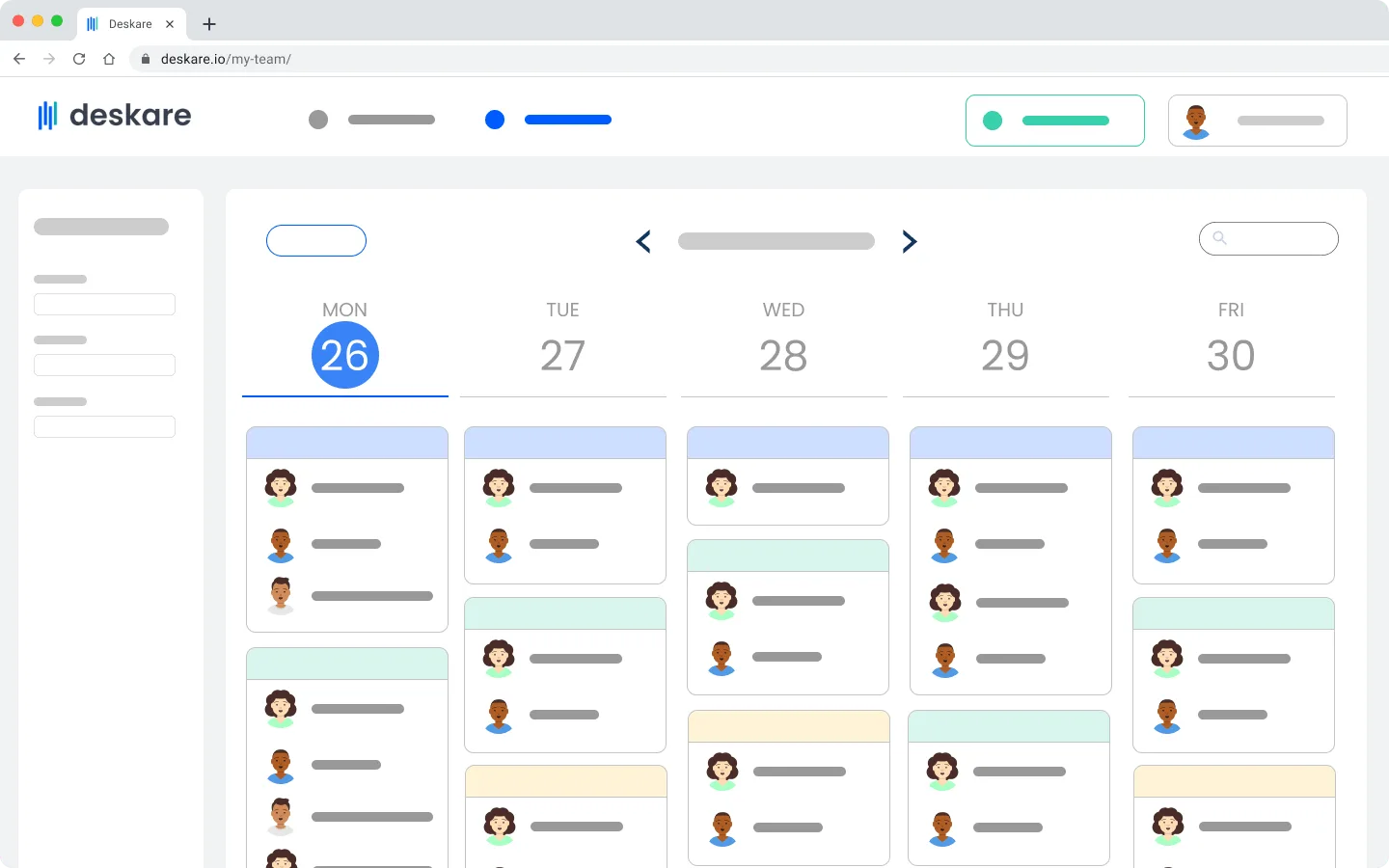Screen dimensions: 1389x868
Task: Go to next week with right chevron
Action: tap(910, 241)
